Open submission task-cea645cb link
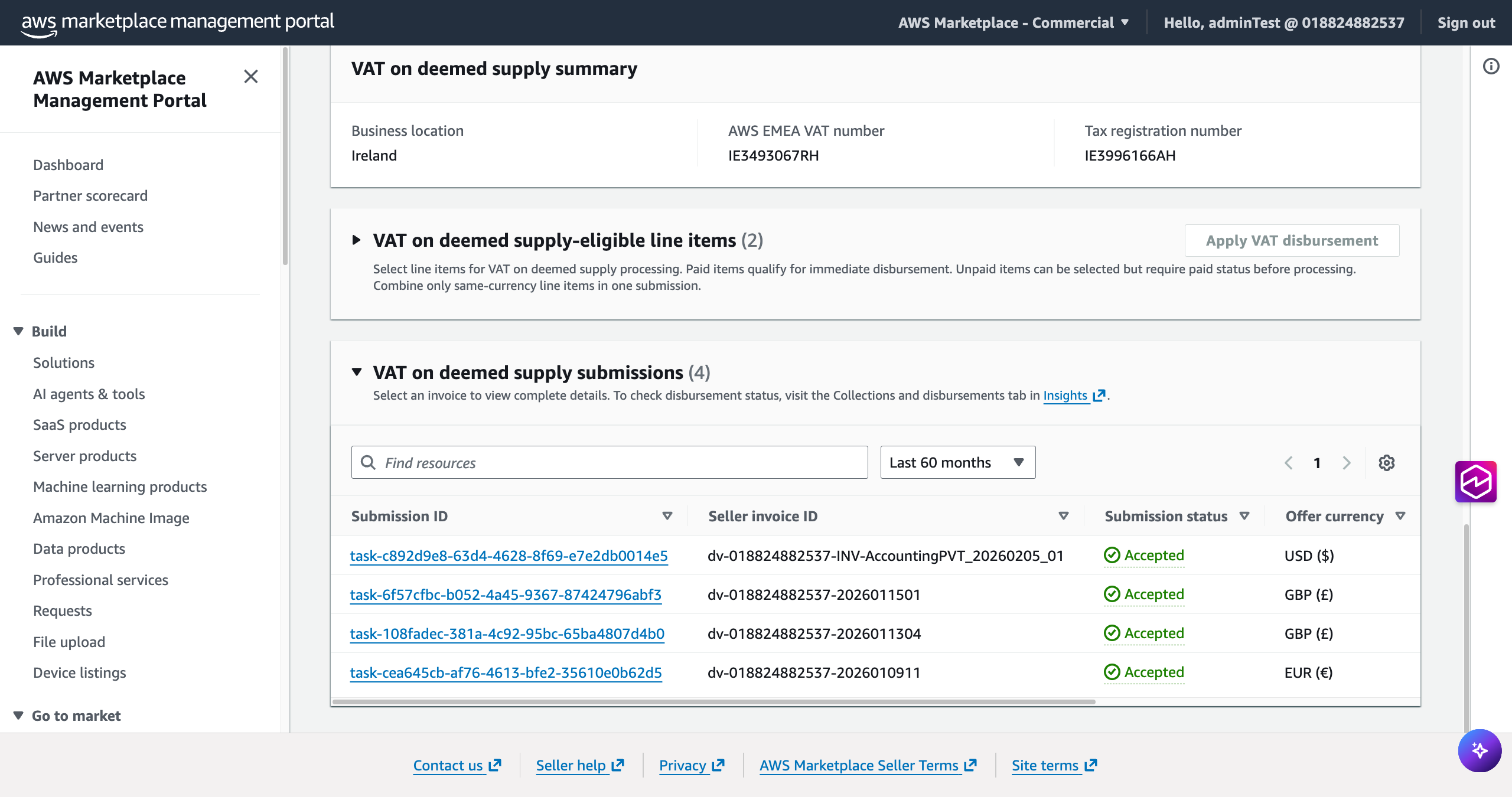This screenshot has height=797, width=1512. pos(506,672)
